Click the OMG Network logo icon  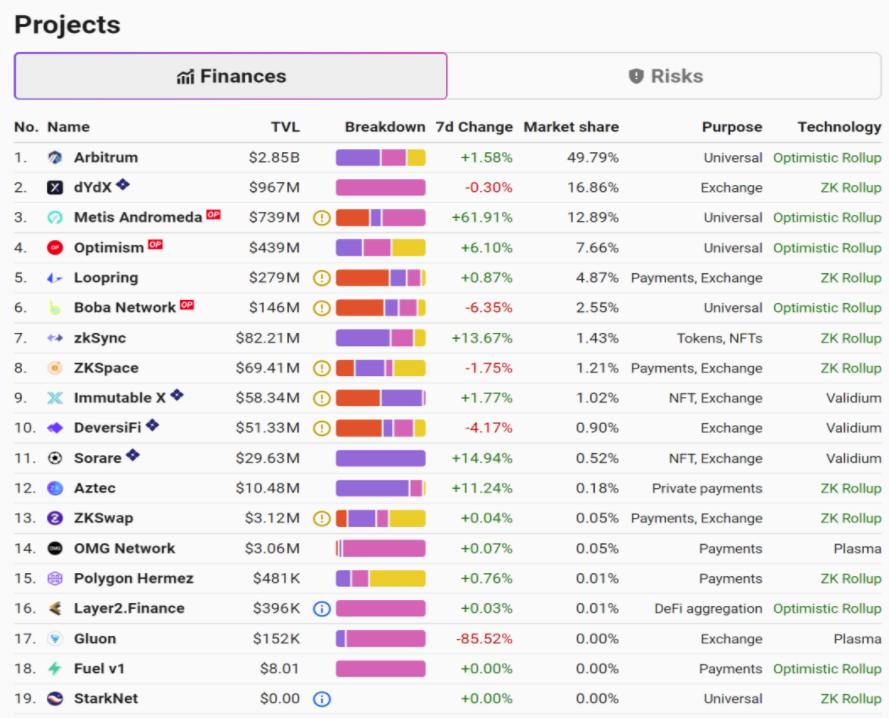tap(55, 548)
